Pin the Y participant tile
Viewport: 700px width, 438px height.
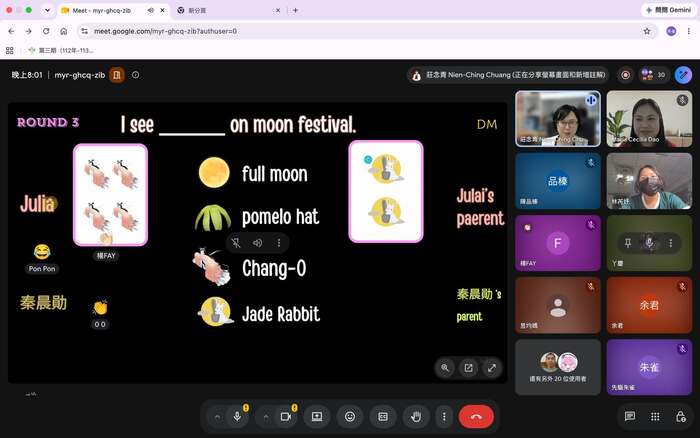click(628, 243)
